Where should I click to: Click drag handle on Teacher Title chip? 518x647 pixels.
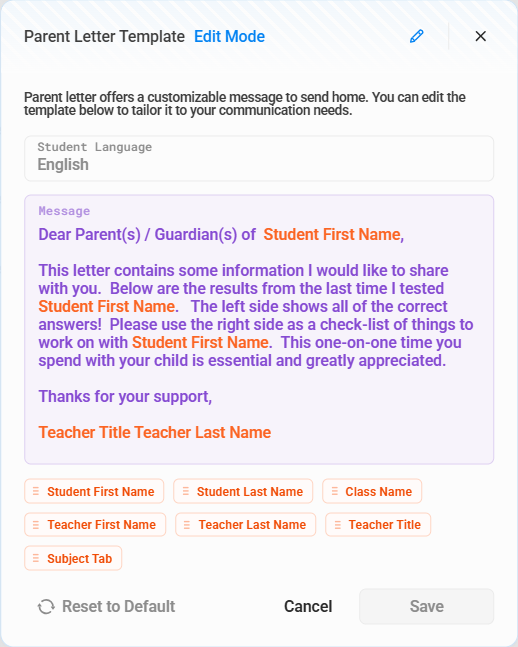point(338,524)
